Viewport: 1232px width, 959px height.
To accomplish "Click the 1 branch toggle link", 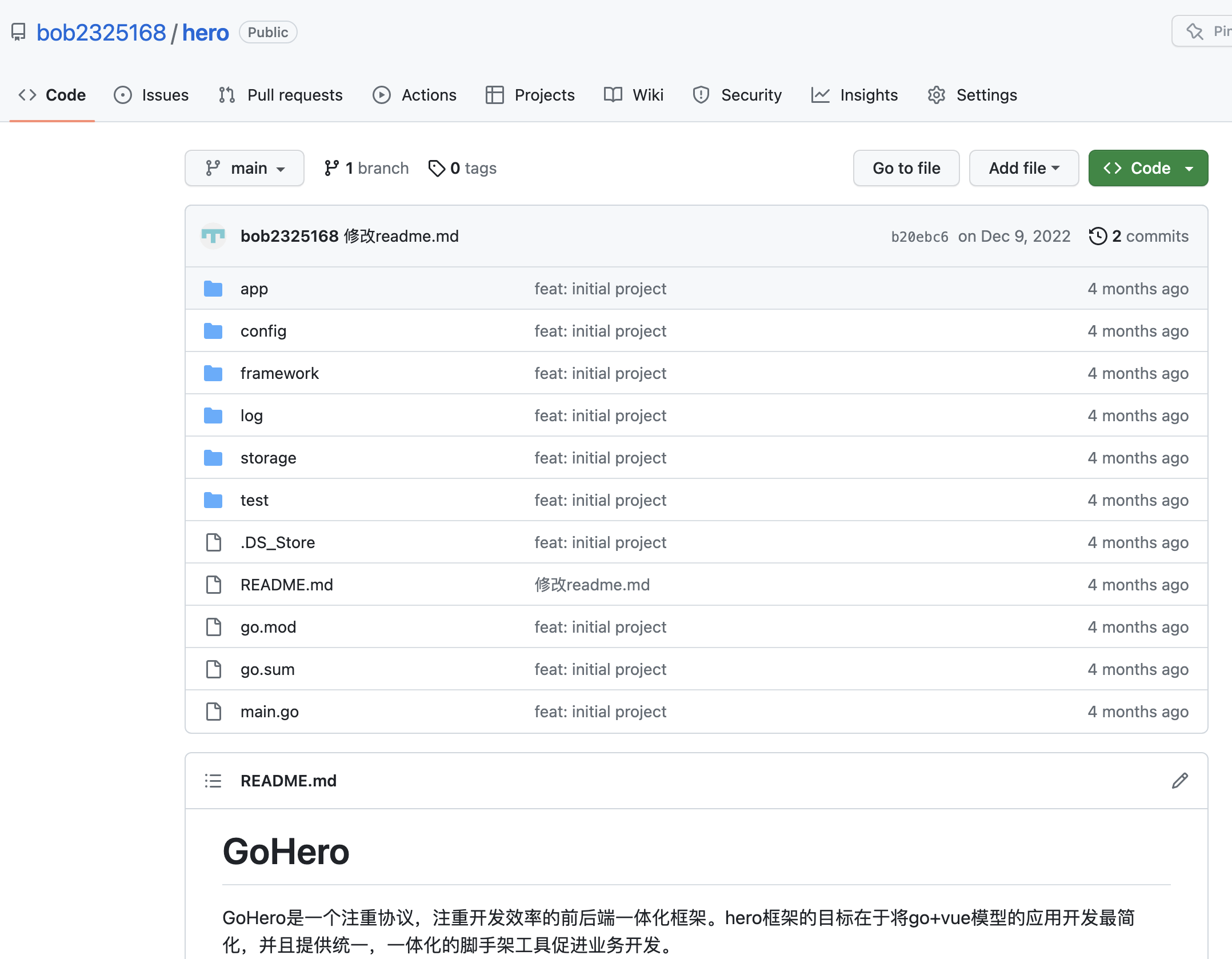I will [368, 168].
